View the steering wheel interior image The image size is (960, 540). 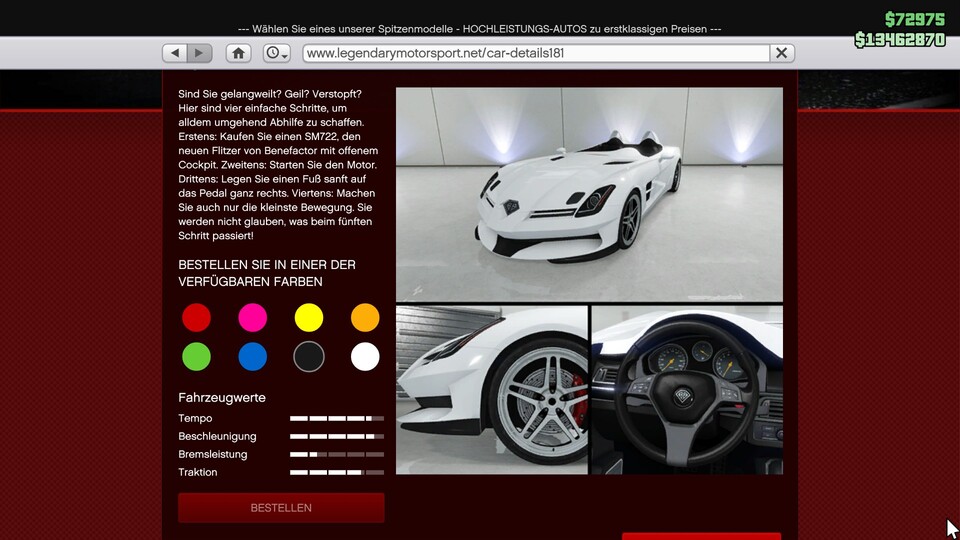[687, 390]
